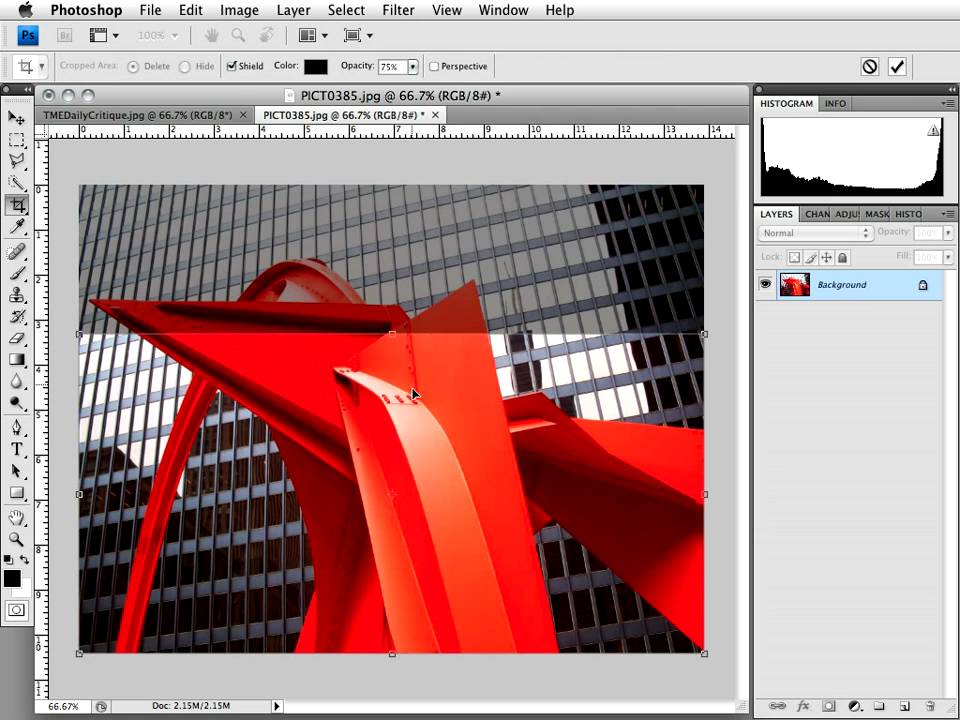The image size is (960, 720).
Task: Click the histogram cached data warning icon
Action: tap(932, 130)
